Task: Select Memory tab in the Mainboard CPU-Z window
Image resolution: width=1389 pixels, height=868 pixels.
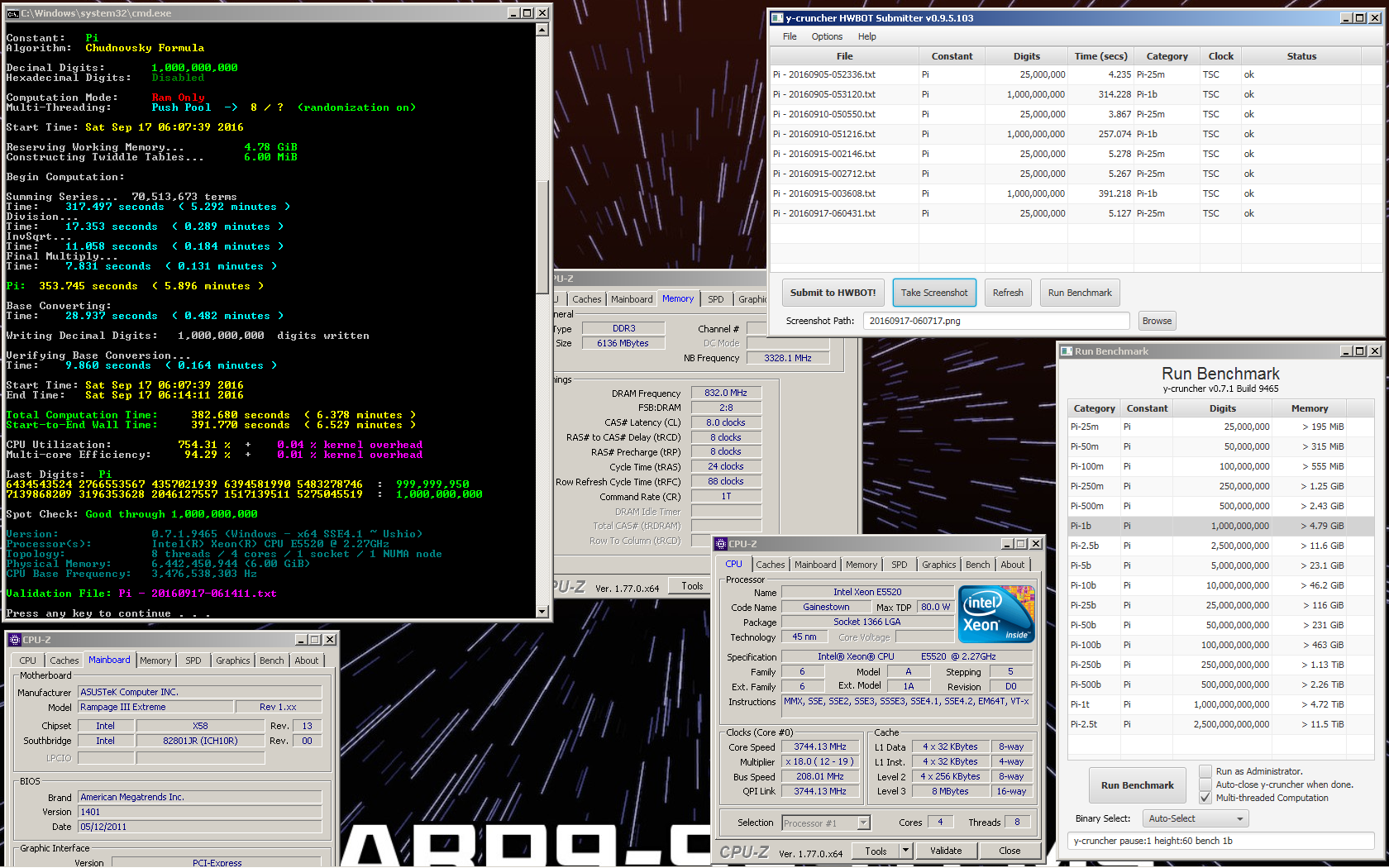Action: click(155, 661)
